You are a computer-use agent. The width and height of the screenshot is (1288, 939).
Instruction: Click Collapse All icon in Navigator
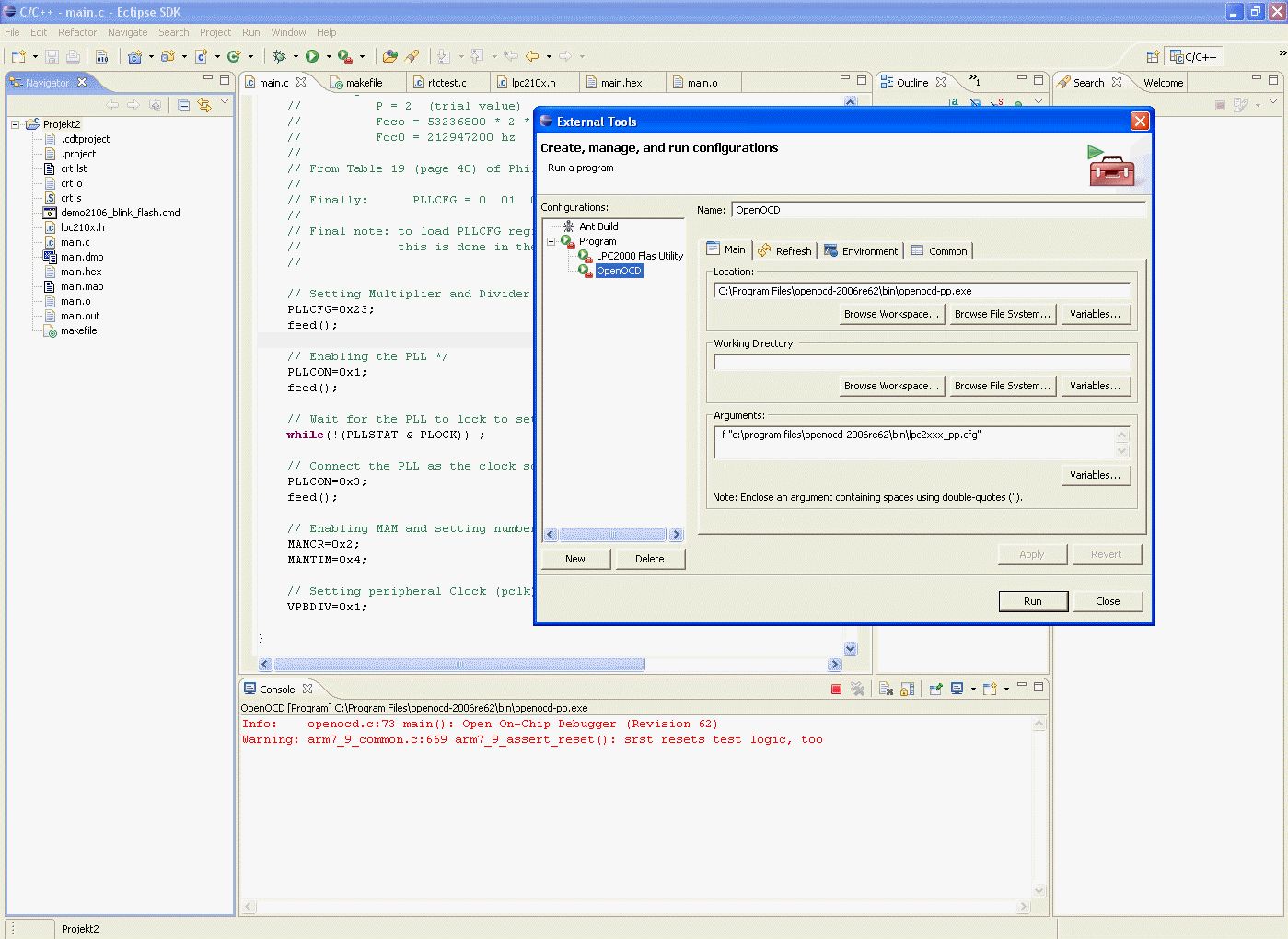pyautogui.click(x=184, y=105)
